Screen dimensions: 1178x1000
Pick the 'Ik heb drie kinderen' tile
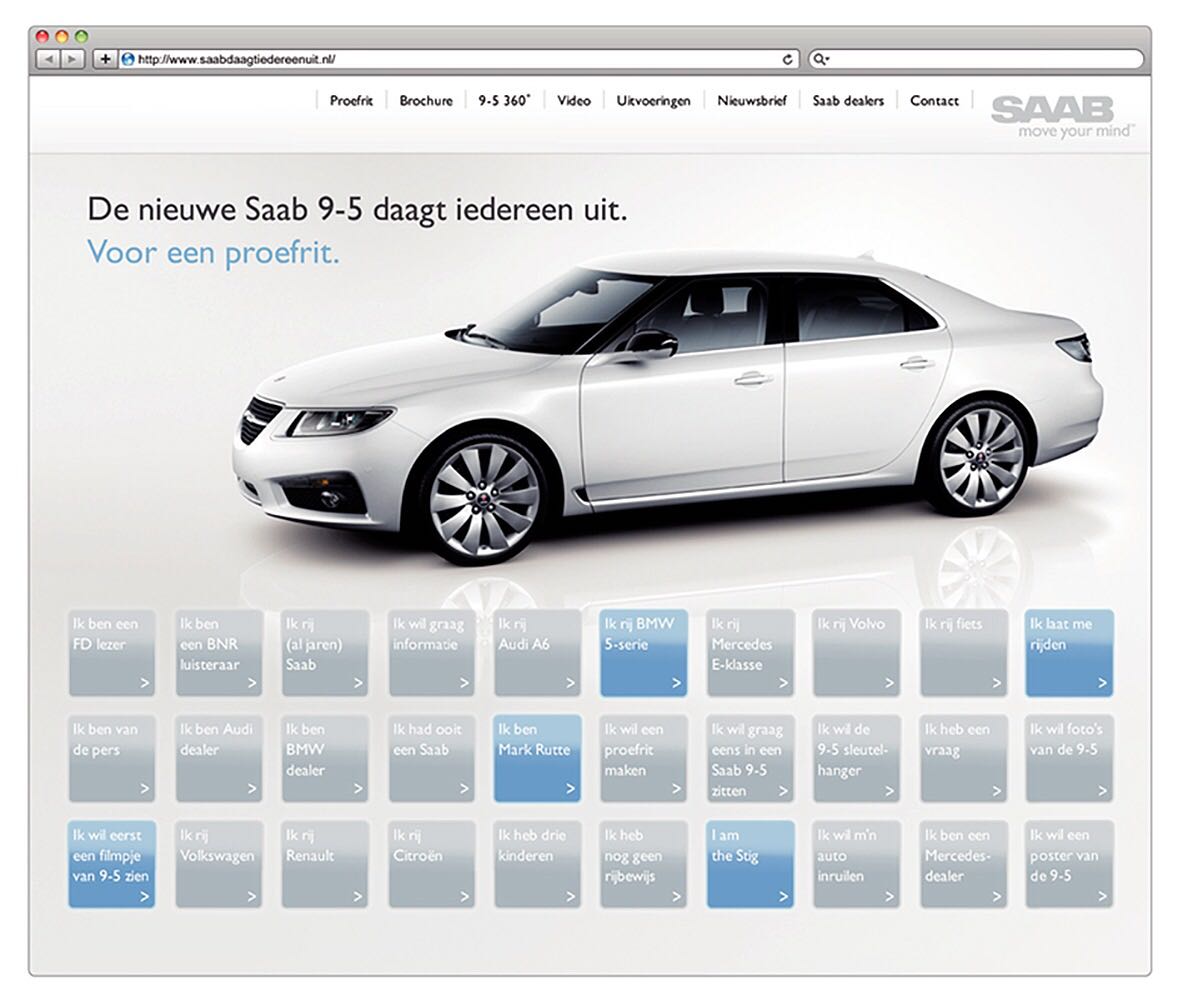pyautogui.click(x=537, y=864)
